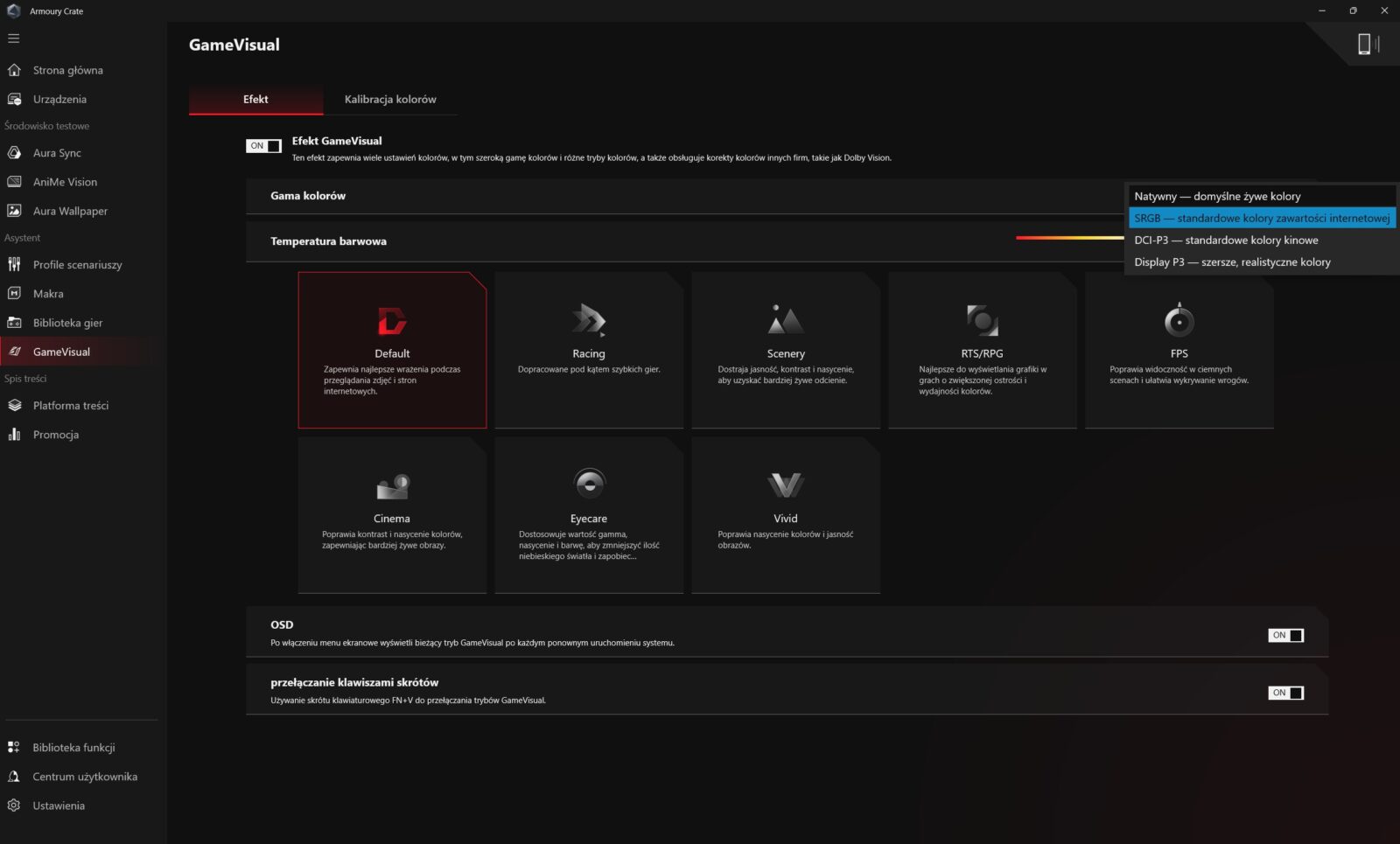Choose Natywny color gamut option
The height and width of the screenshot is (844, 1400).
[x=1217, y=196]
